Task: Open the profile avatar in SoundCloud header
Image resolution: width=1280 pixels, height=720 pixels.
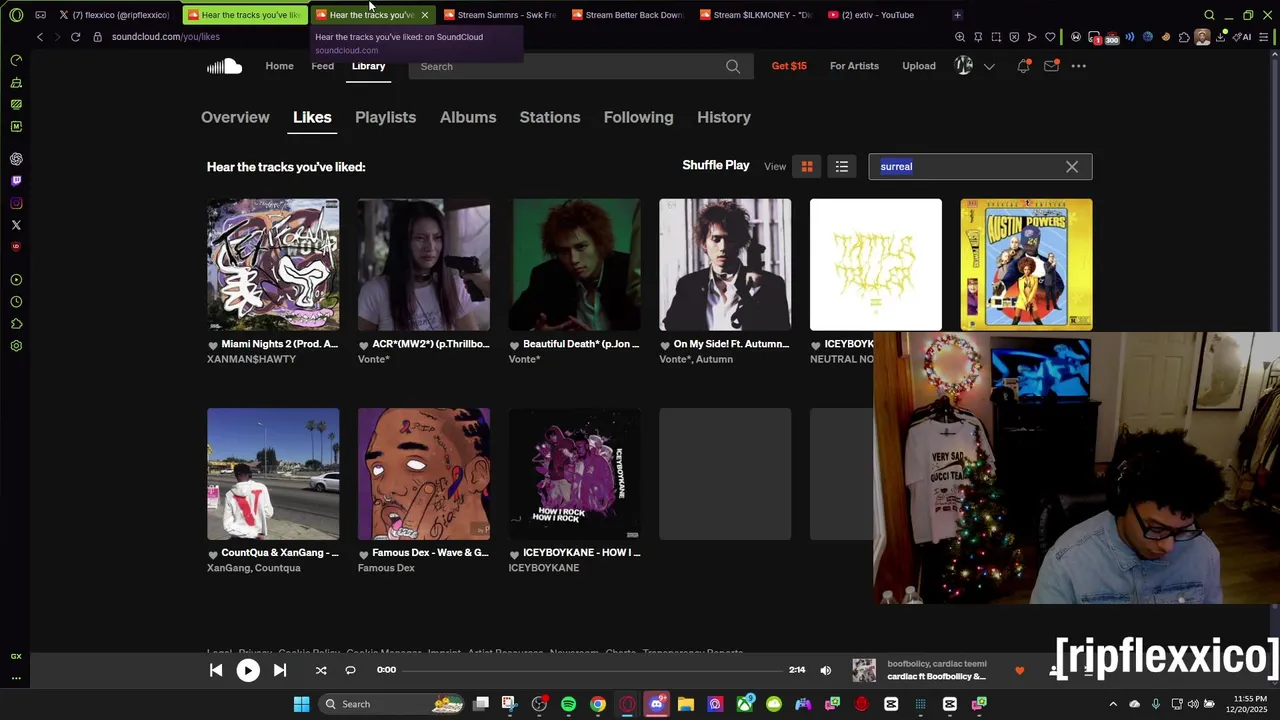Action: tap(964, 66)
